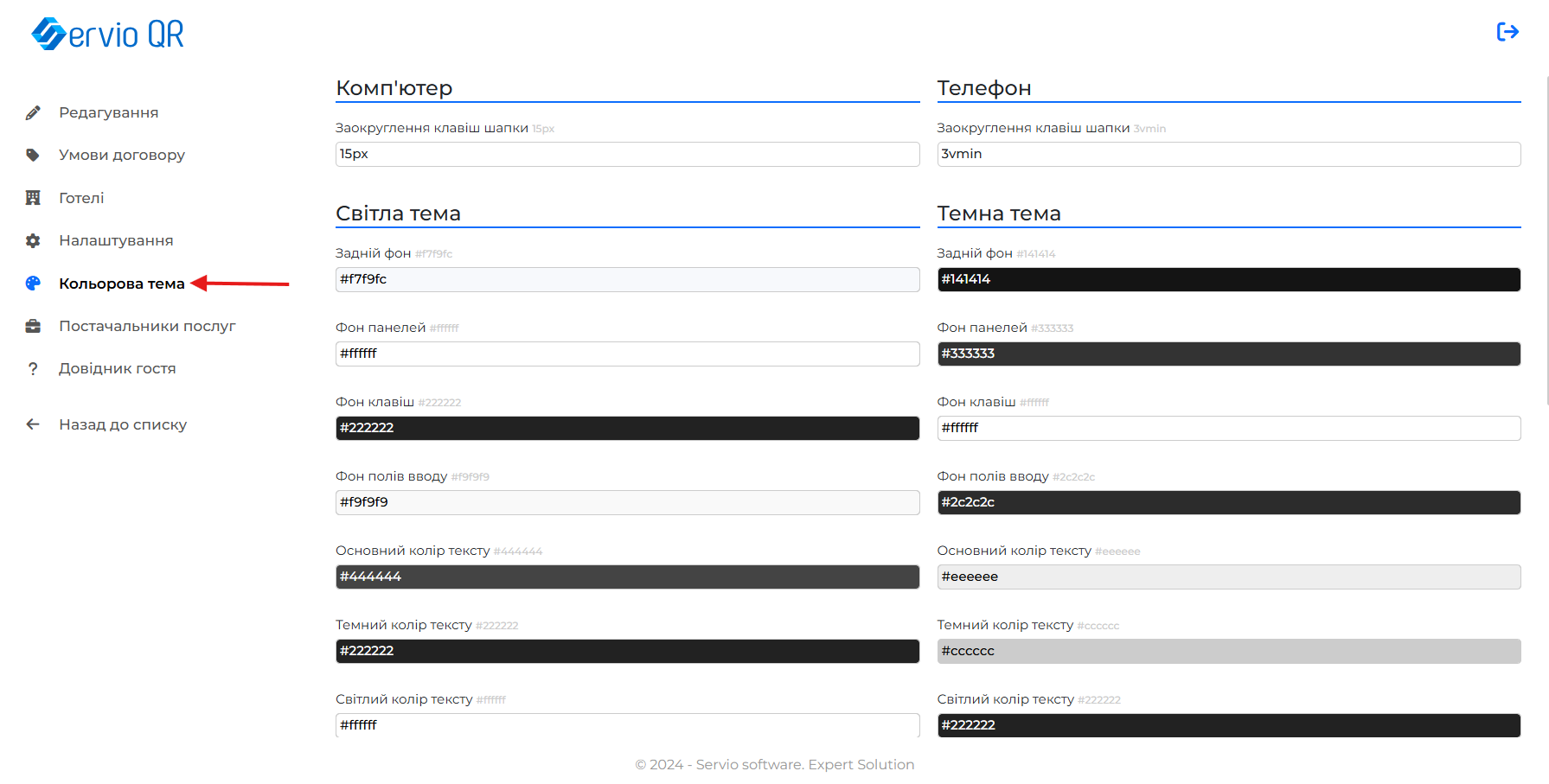Click light theme Основний колір тексту #444444 field

627,577
